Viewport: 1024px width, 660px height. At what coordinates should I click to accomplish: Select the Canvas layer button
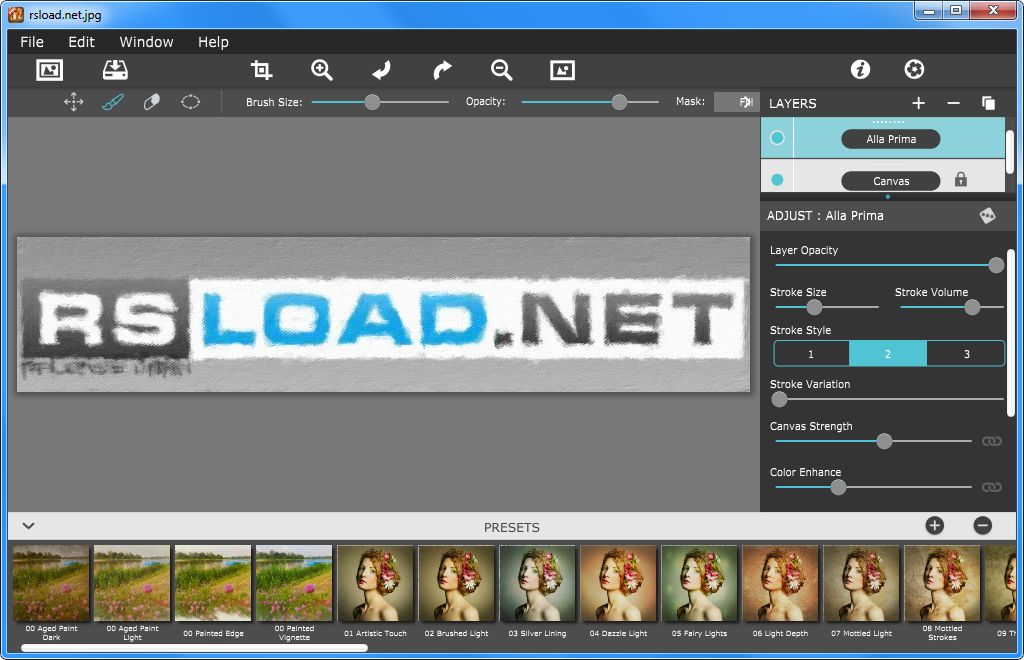click(x=891, y=181)
